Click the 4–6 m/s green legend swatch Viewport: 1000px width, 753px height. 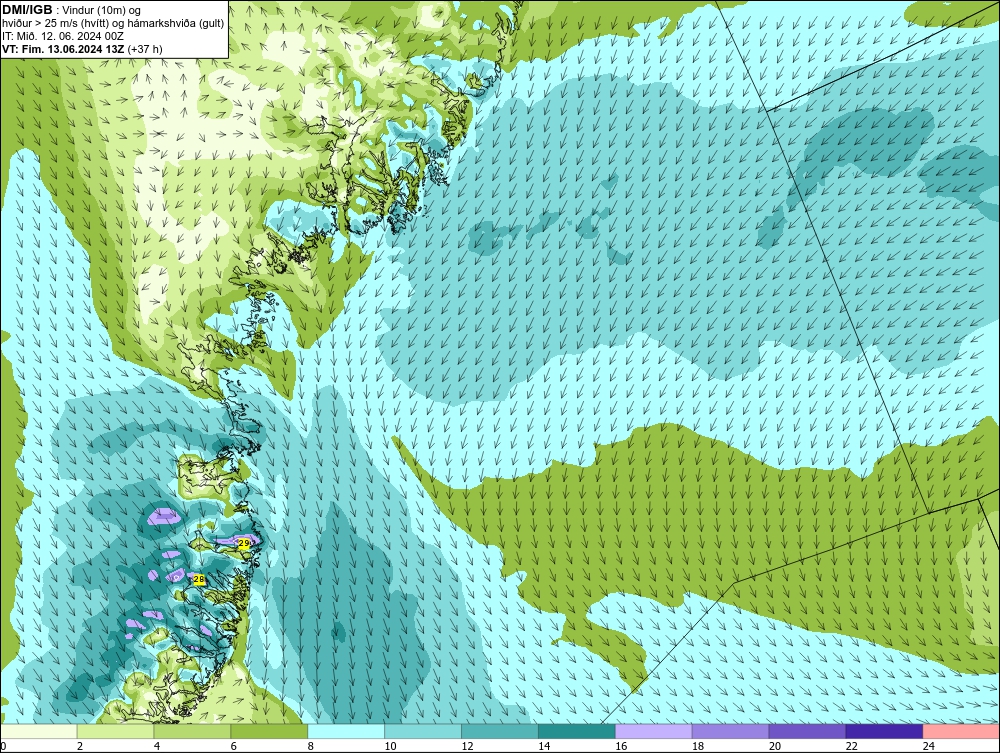[x=193, y=731]
